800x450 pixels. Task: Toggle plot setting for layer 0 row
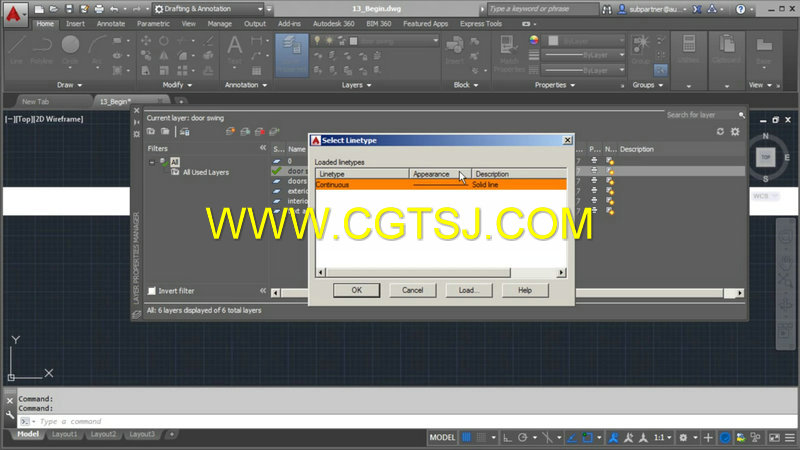[x=594, y=161]
